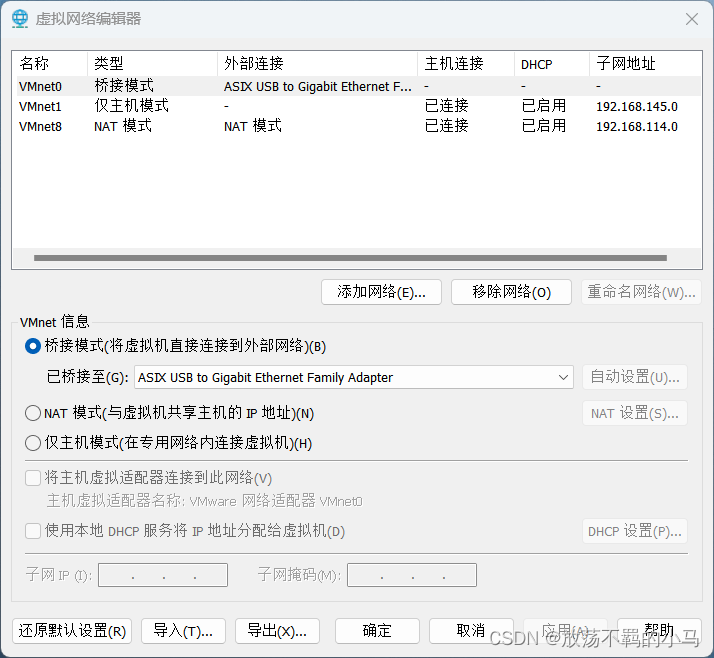Open NAT 设置(S)... button
Image resolution: width=714 pixels, height=658 pixels.
pyautogui.click(x=635, y=413)
